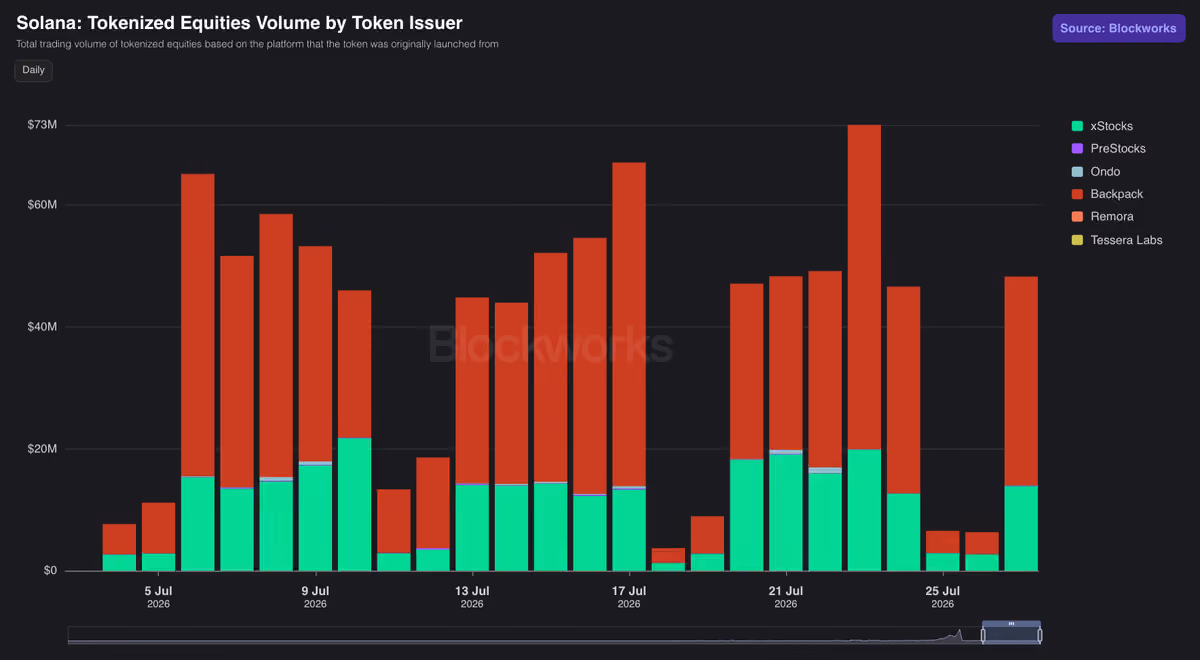
Task: Click the Remora legend color square
Action: pos(1077,217)
